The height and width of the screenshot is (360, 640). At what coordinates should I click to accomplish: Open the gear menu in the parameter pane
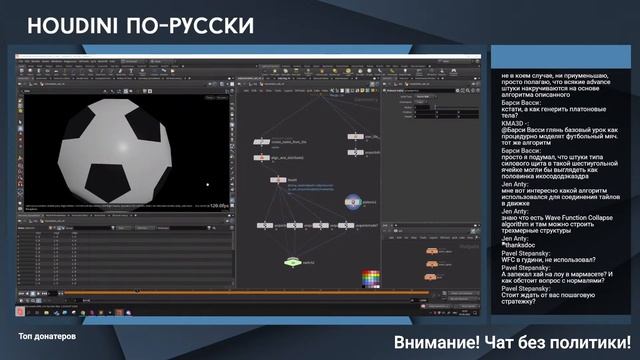[x=457, y=91]
